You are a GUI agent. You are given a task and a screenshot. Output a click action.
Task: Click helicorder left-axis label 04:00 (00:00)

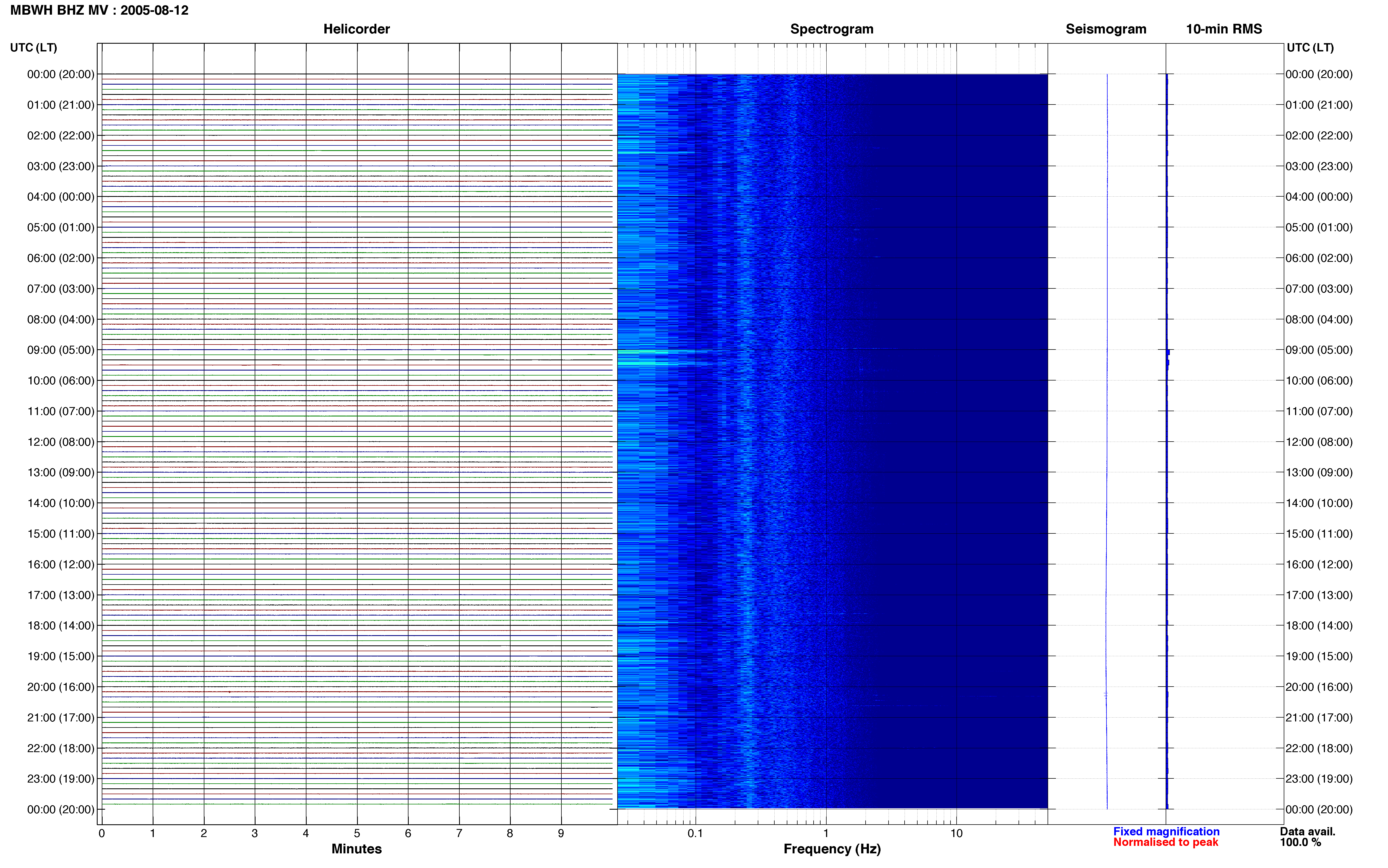coord(61,197)
